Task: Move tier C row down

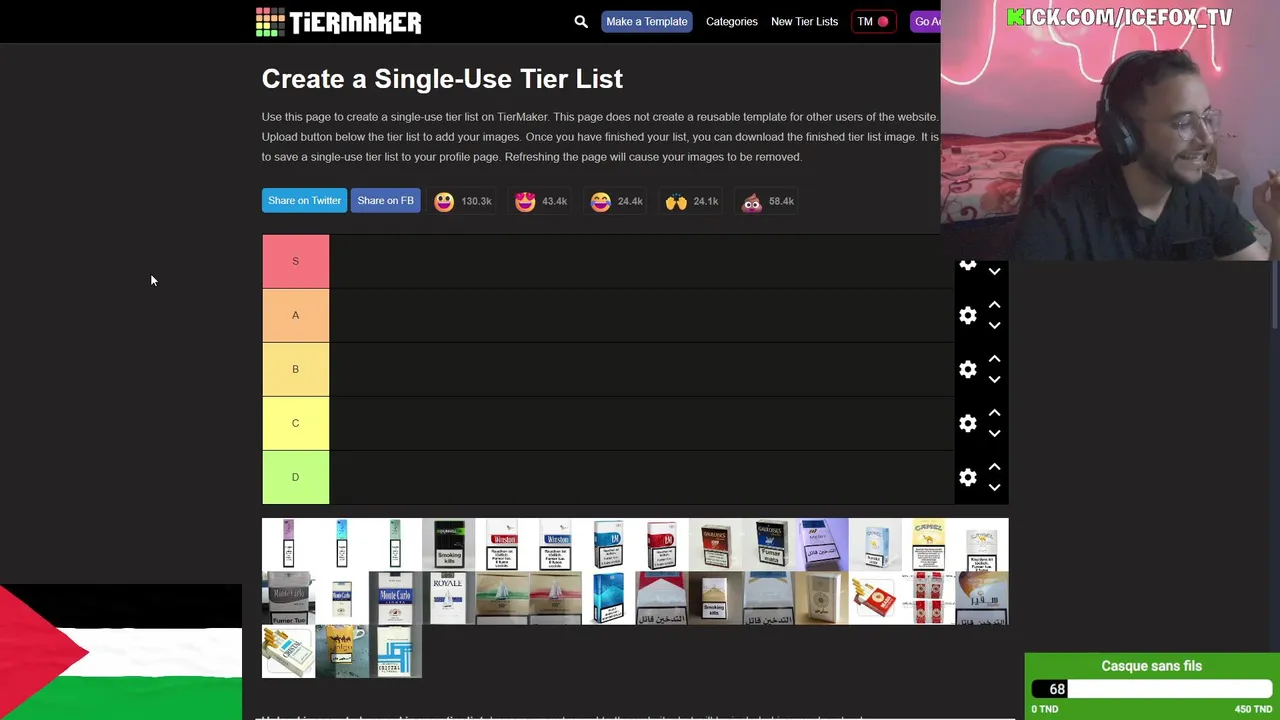Action: 994,433
